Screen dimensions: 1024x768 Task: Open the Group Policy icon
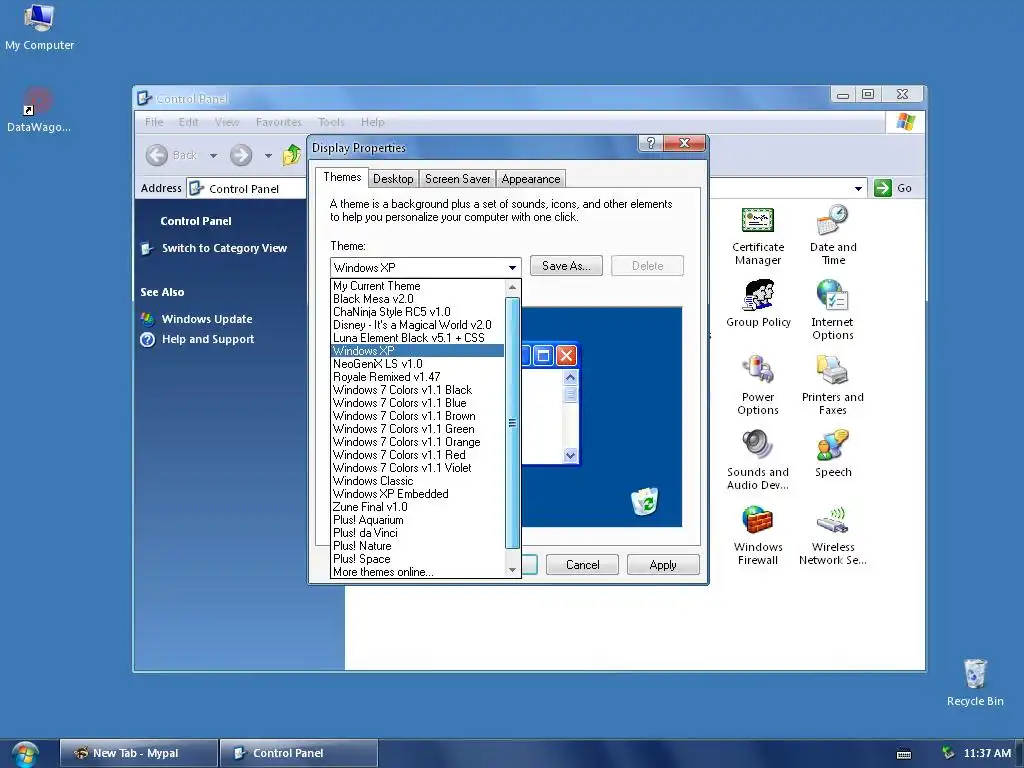click(x=758, y=295)
